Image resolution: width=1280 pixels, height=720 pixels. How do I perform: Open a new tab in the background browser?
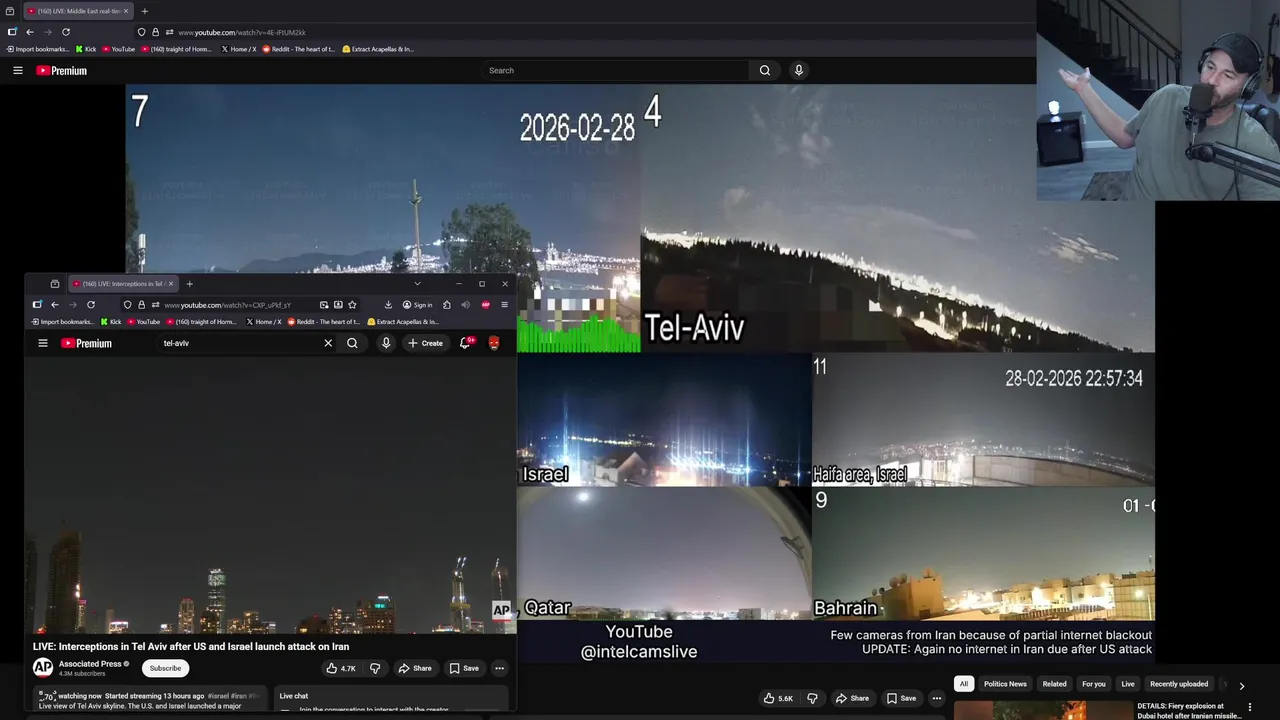[144, 11]
